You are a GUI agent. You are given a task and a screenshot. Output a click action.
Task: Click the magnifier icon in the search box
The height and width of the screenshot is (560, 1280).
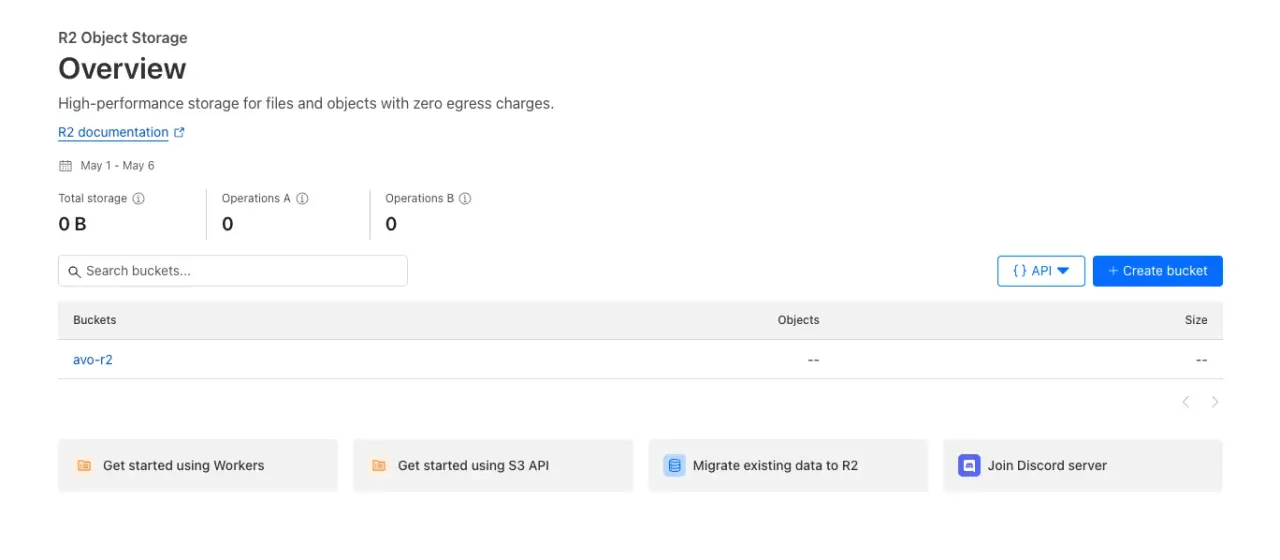coord(75,271)
